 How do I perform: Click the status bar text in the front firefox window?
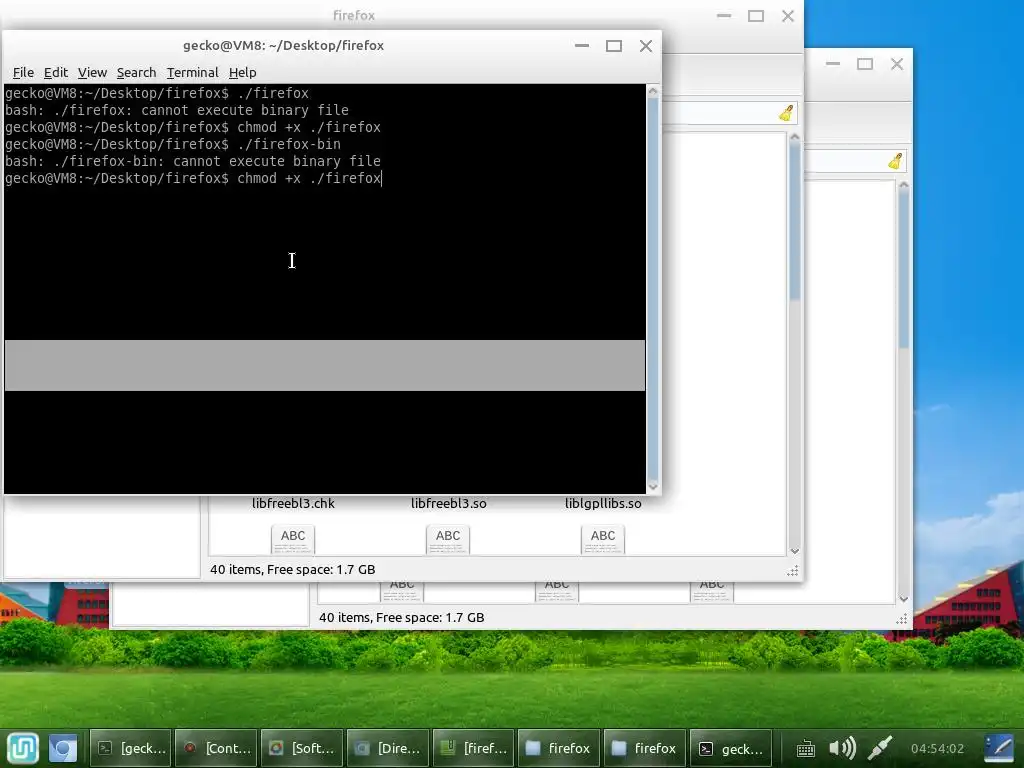pos(293,569)
